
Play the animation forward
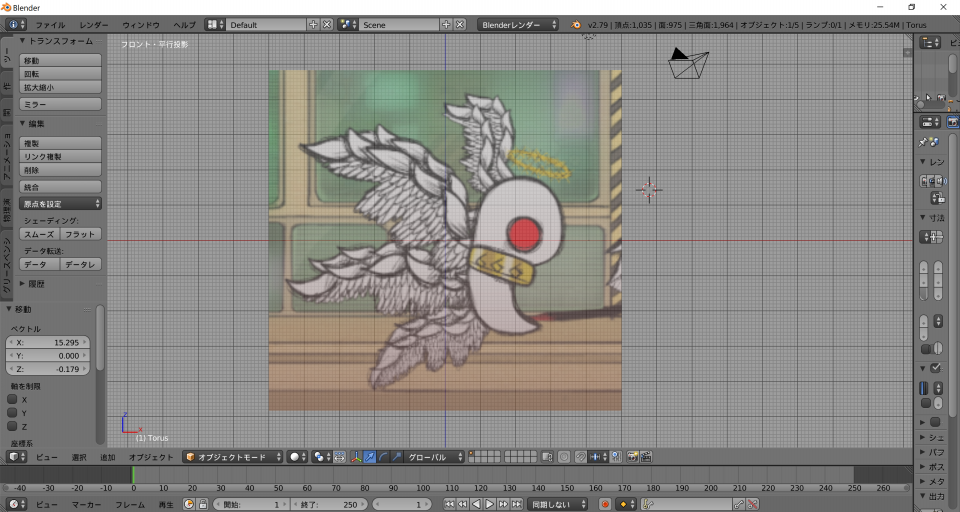tap(490, 504)
